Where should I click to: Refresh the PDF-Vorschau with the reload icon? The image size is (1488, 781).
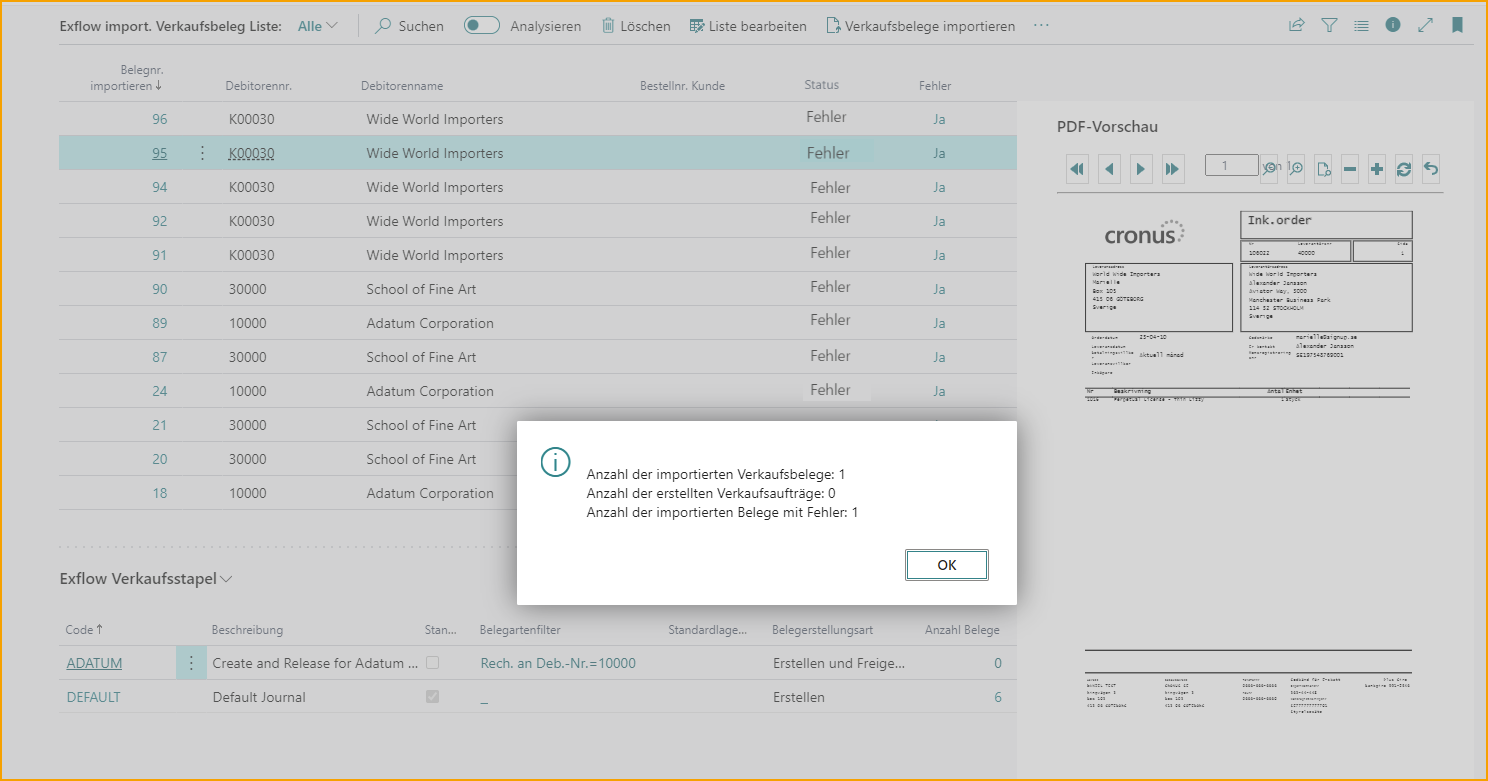[x=1403, y=168]
